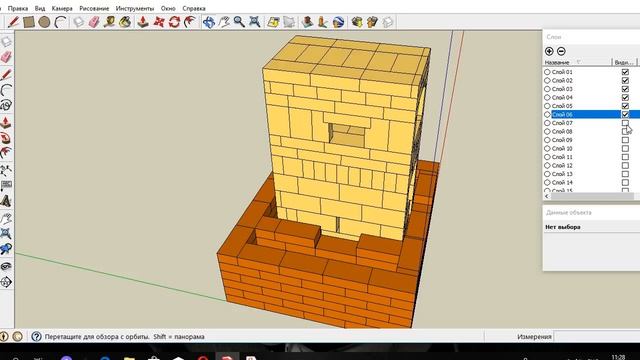Select the Paint Bucket tool in top toolbar
The image size is (640, 360).
point(125,22)
